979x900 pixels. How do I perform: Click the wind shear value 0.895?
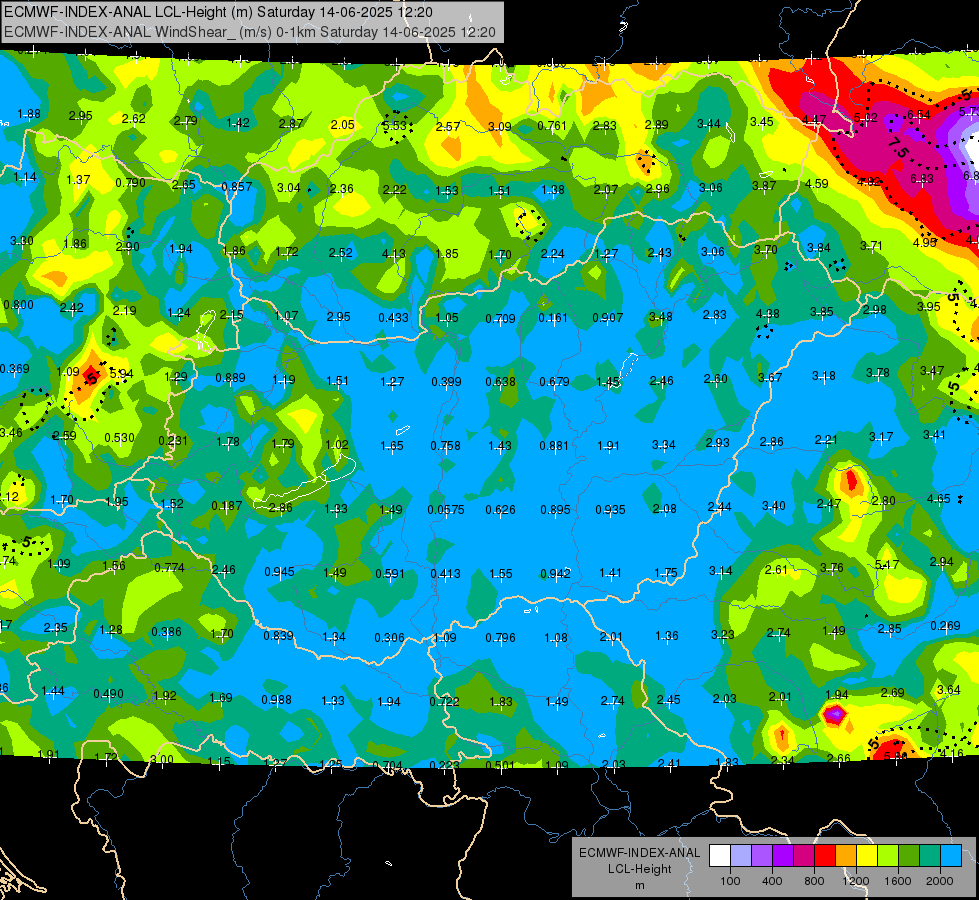tap(556, 510)
